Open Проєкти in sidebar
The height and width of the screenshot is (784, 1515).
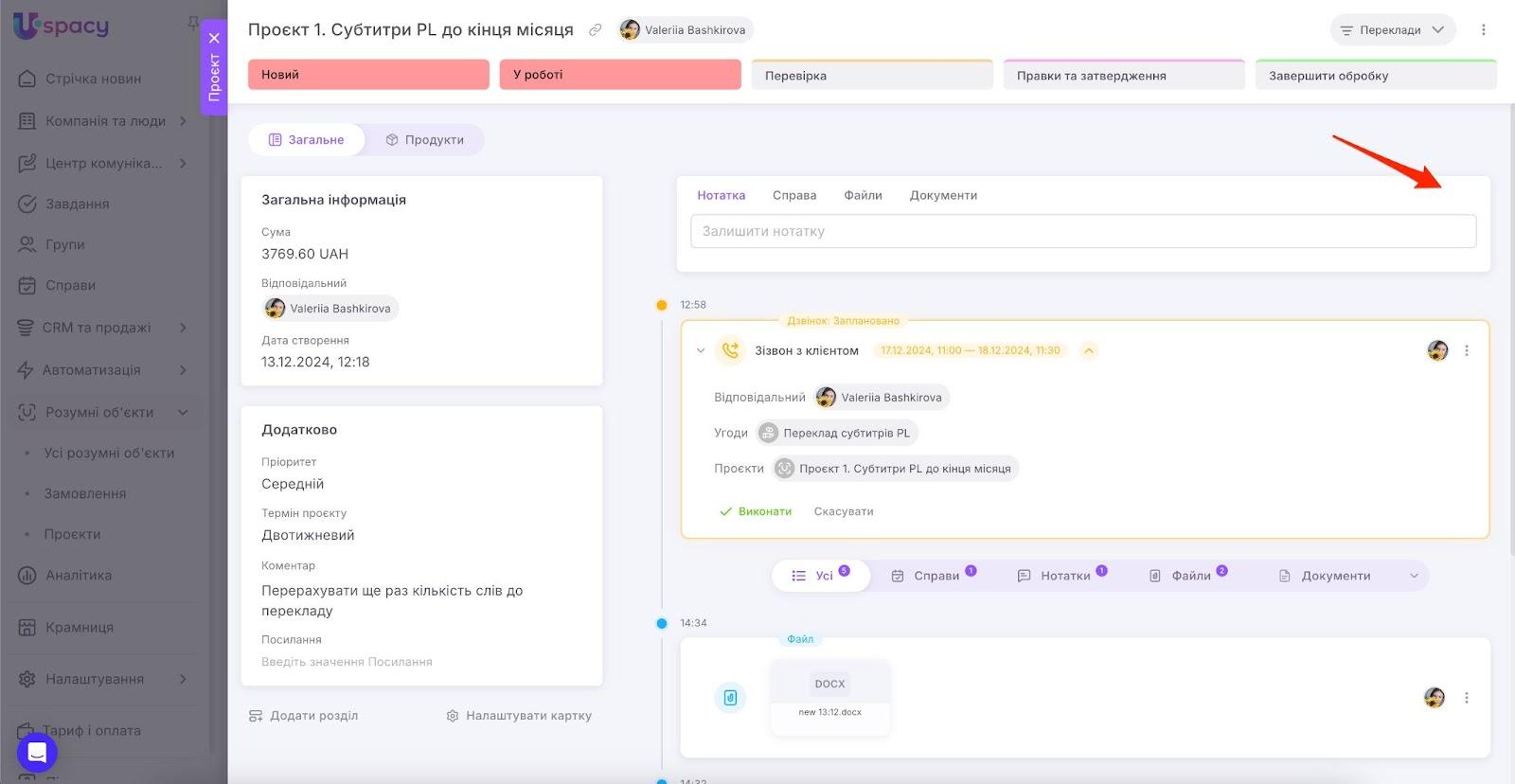72,535
